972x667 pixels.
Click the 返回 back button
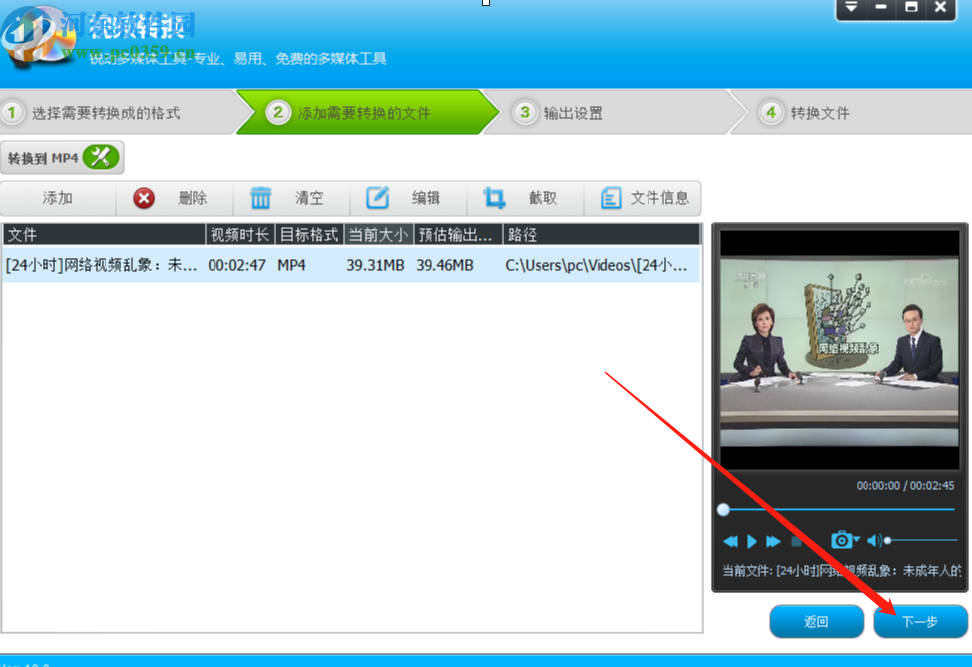tap(816, 621)
